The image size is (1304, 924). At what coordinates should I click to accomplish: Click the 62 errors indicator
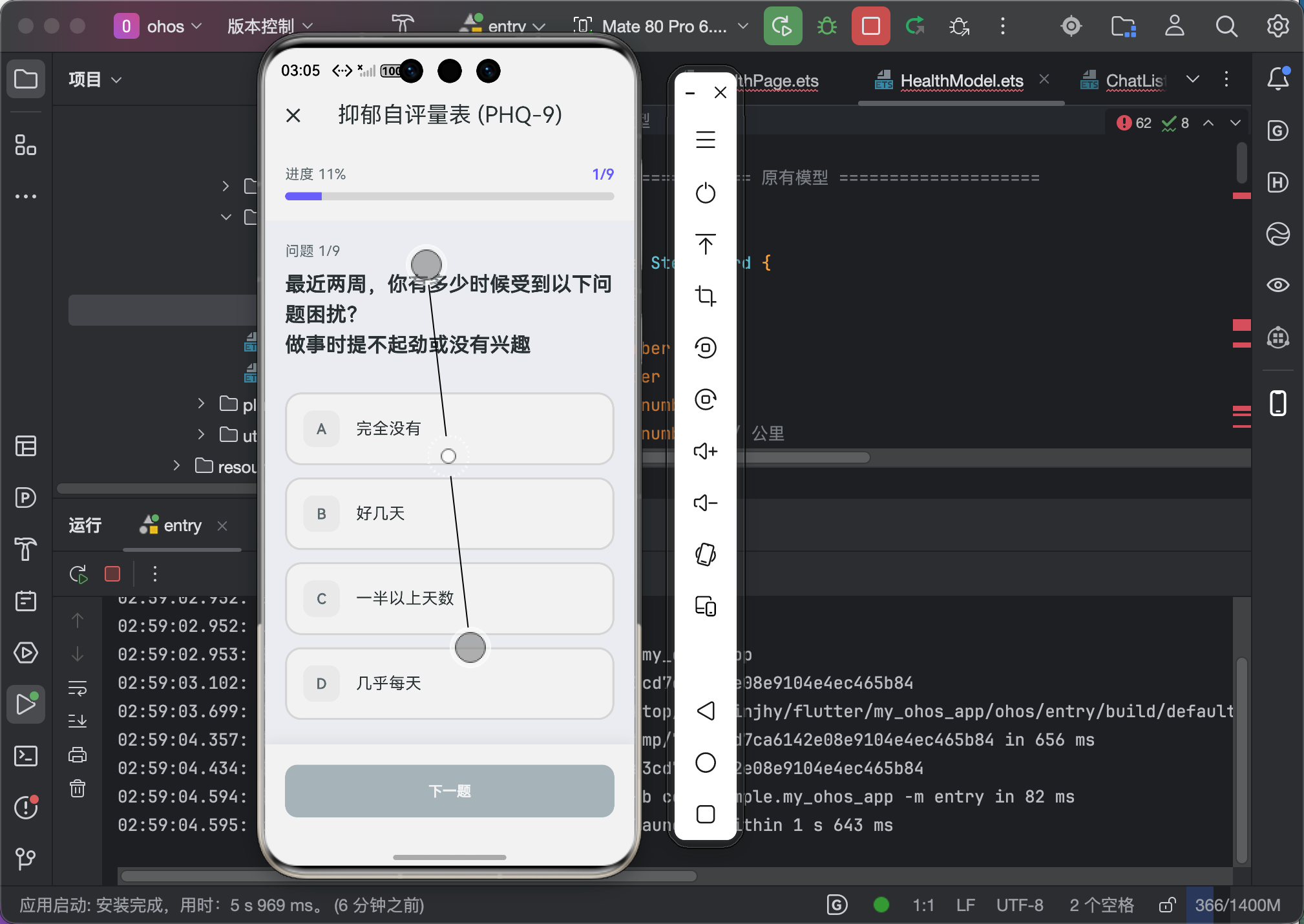click(1134, 123)
